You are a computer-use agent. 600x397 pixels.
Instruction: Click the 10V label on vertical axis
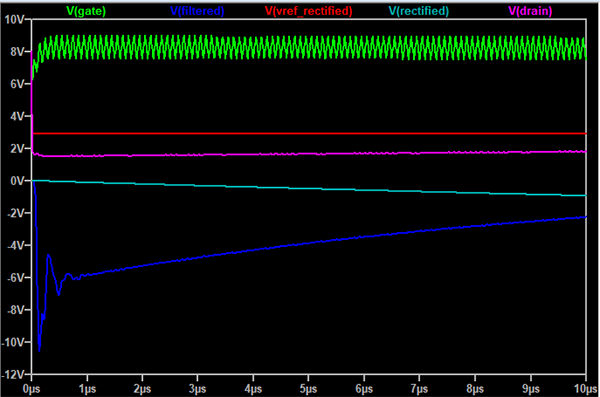pos(14,19)
